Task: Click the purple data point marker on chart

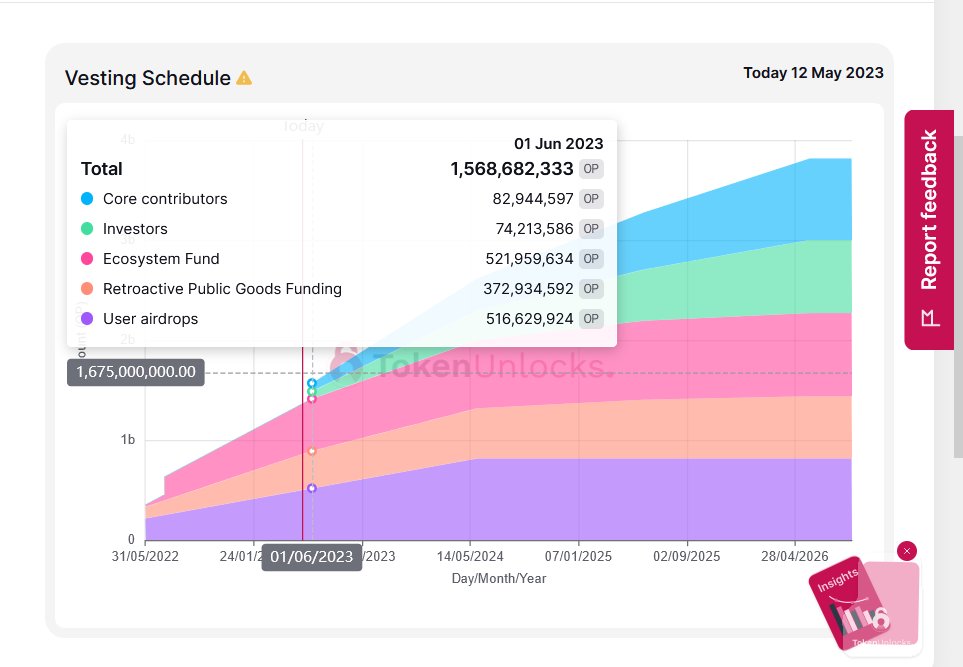Action: tap(312, 488)
